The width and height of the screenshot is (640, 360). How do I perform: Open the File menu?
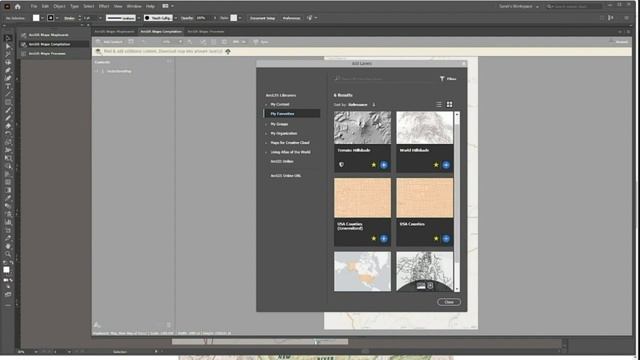click(34, 7)
